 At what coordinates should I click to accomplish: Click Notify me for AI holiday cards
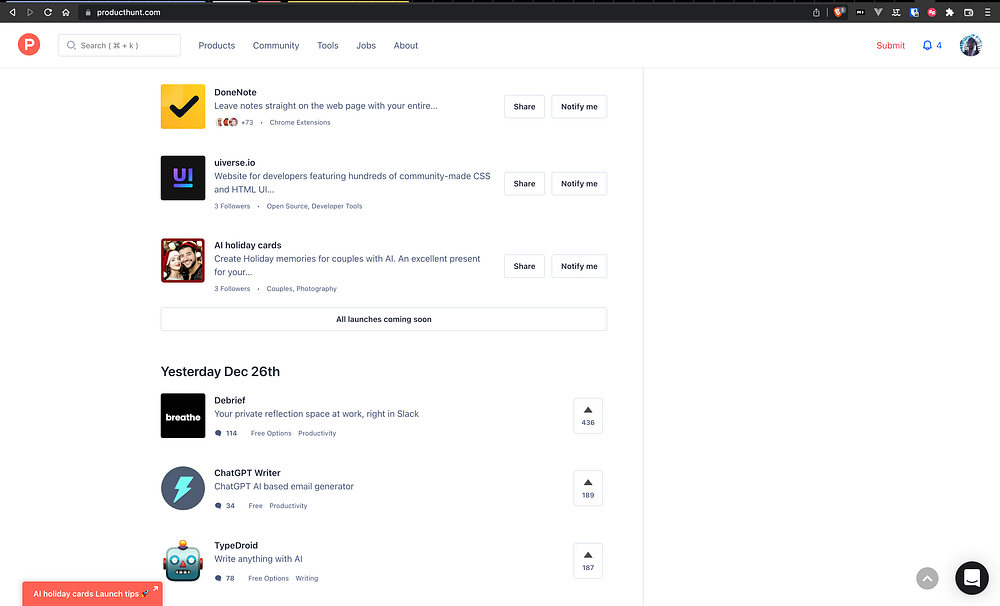pos(579,266)
